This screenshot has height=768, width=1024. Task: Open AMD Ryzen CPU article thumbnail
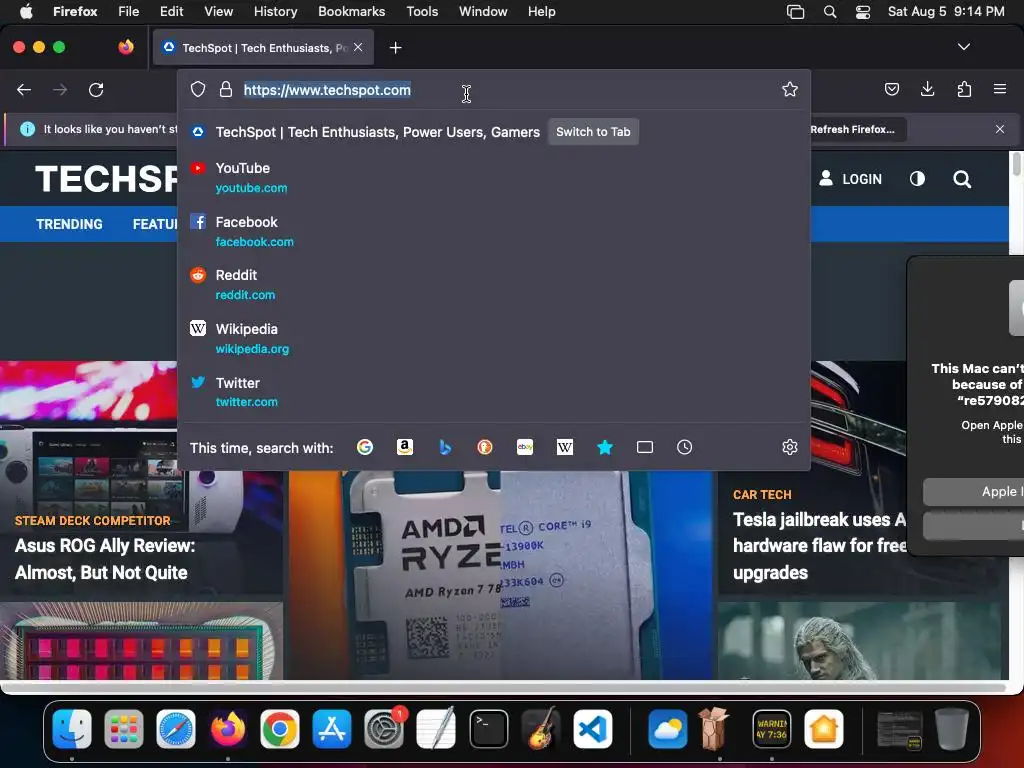(500, 576)
